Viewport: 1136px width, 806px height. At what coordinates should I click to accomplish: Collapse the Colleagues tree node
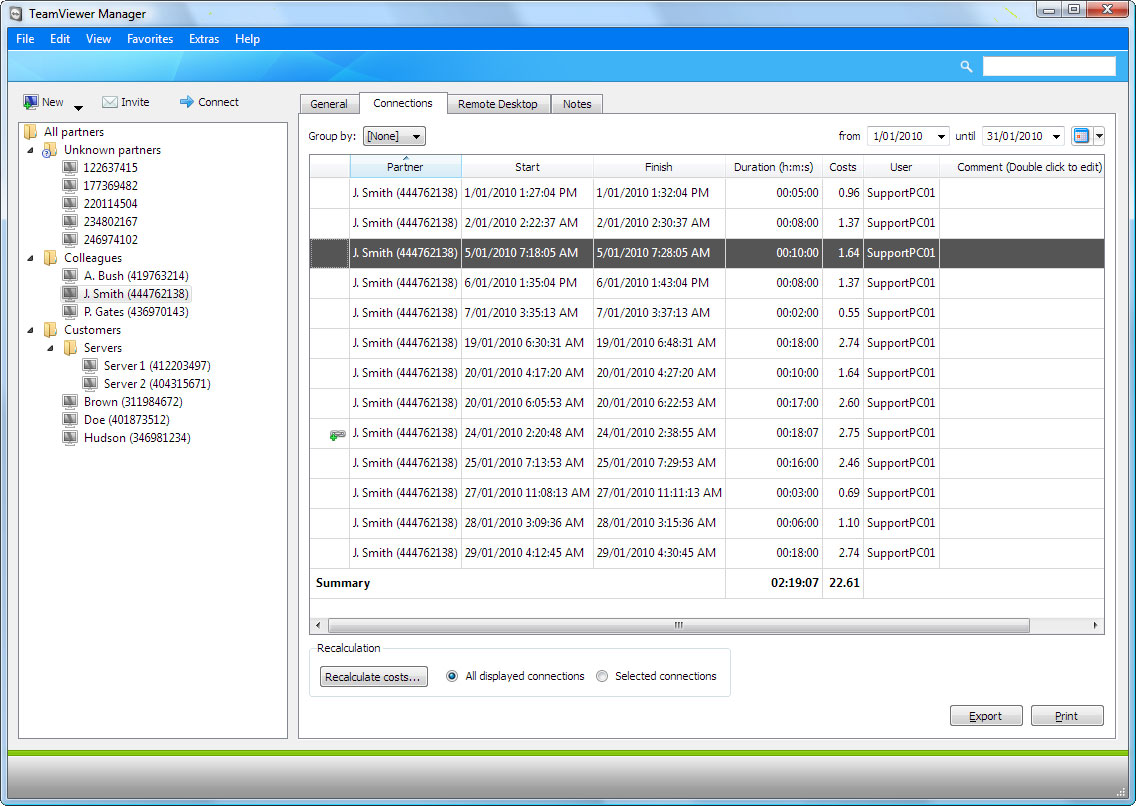[30, 259]
